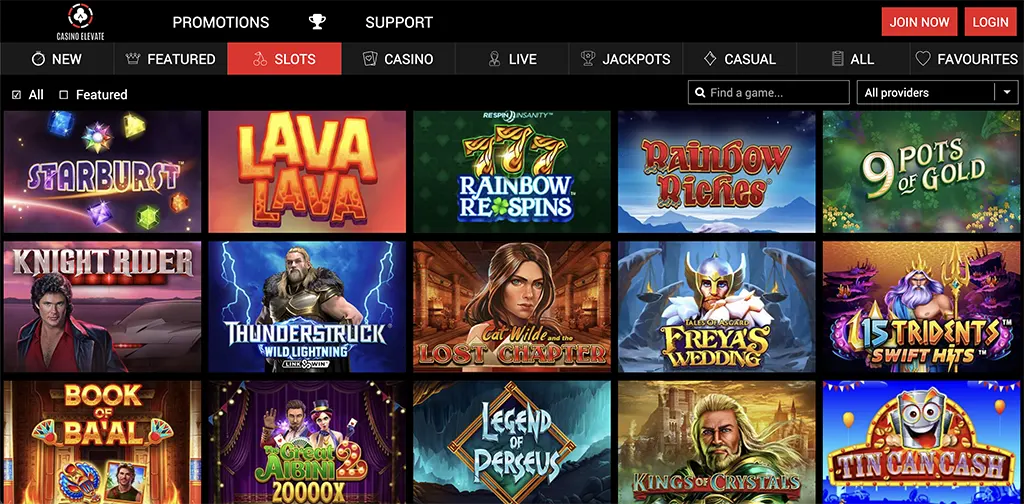Click the magnifier icon in search box

pos(700,93)
